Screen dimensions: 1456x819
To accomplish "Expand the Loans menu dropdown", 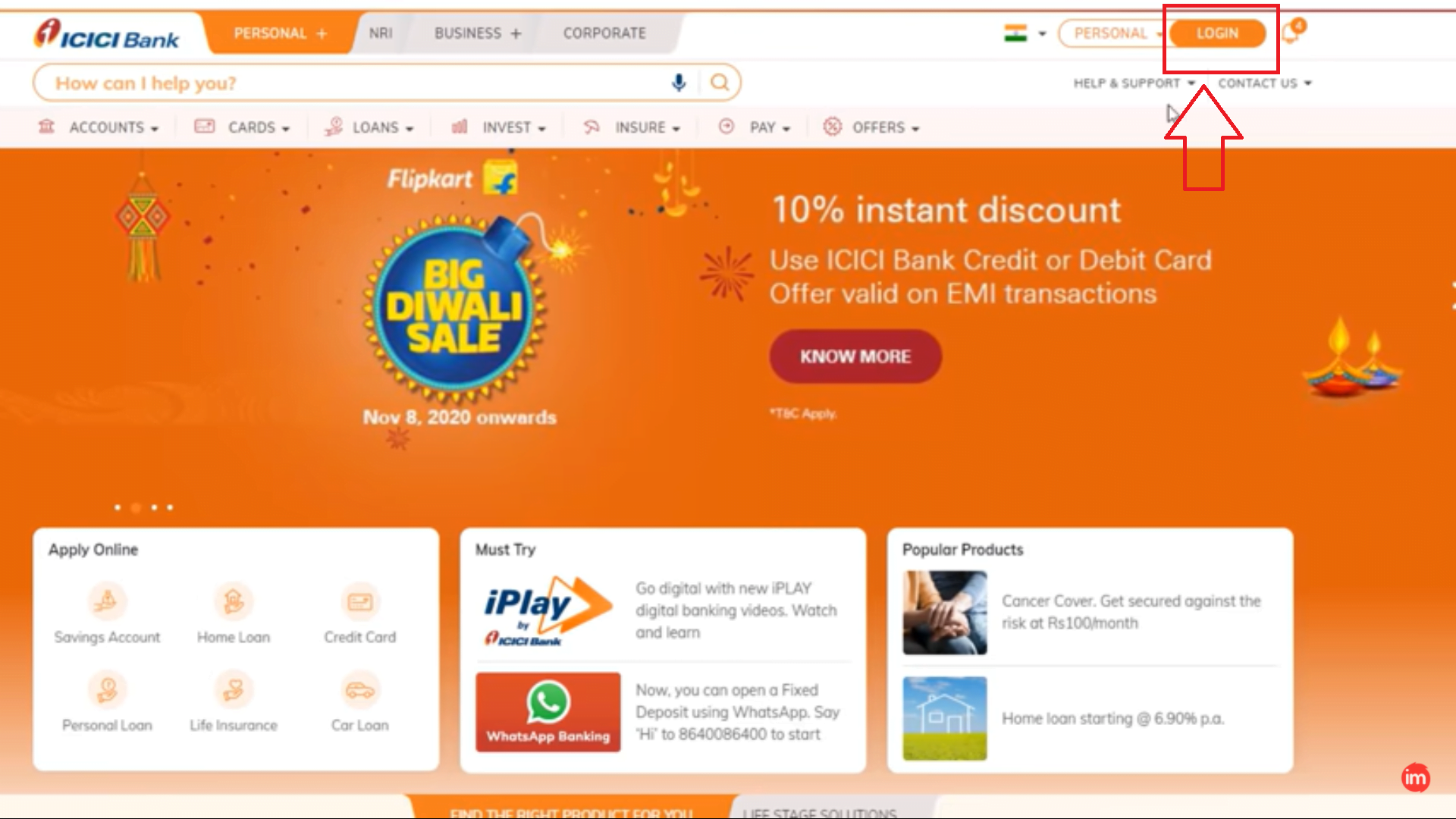I will (369, 127).
